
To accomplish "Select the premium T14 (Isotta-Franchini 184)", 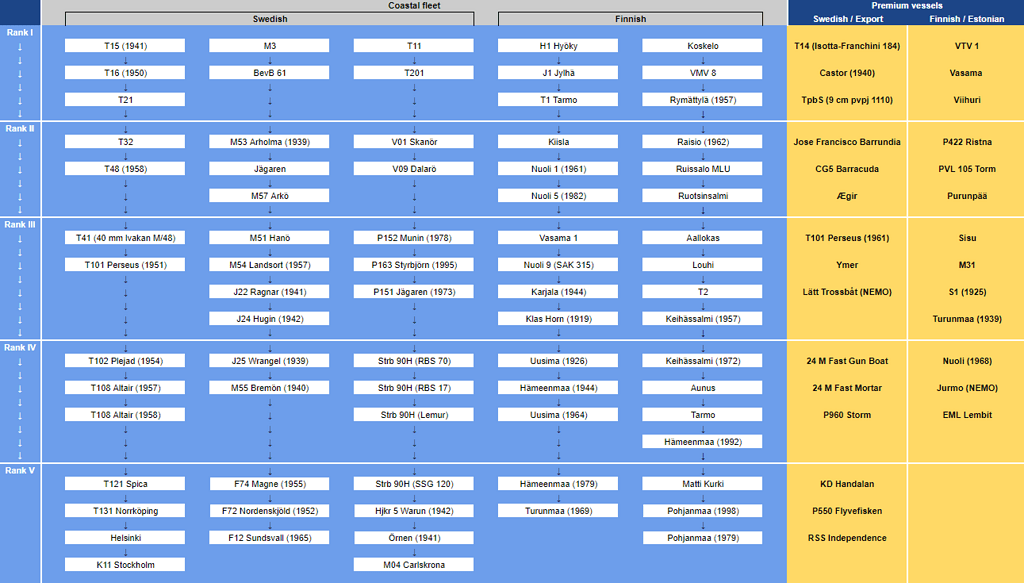I will pyautogui.click(x=846, y=45).
